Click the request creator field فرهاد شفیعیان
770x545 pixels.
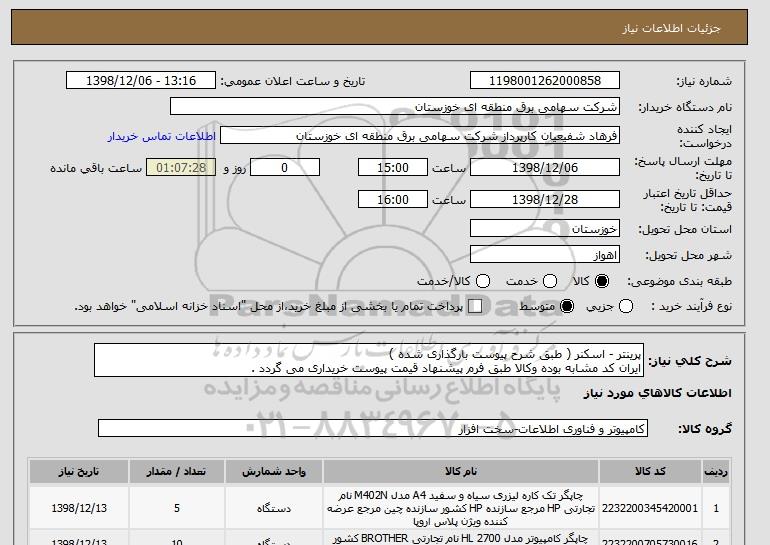click(420, 136)
